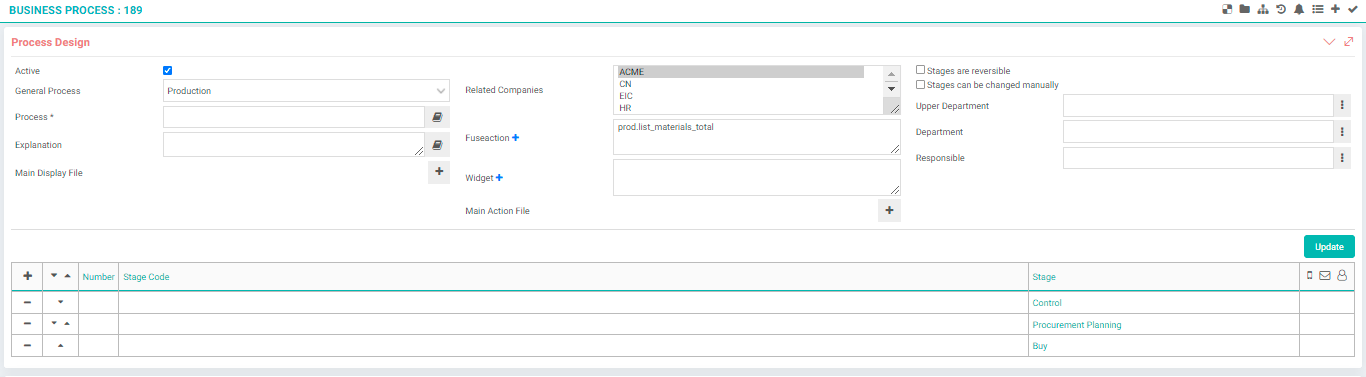Add a Main Action File

pyautogui.click(x=889, y=210)
